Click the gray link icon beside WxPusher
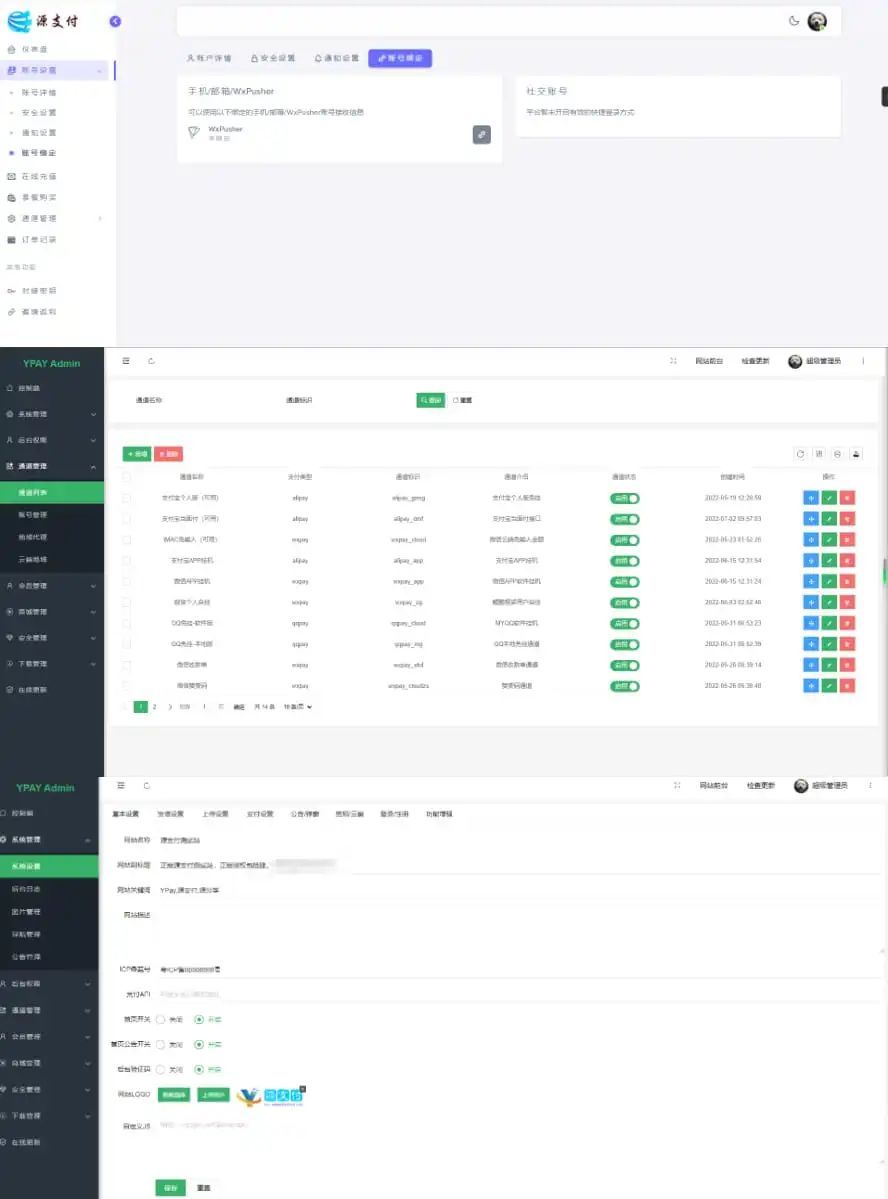This screenshot has width=888, height=1199. pos(482,135)
